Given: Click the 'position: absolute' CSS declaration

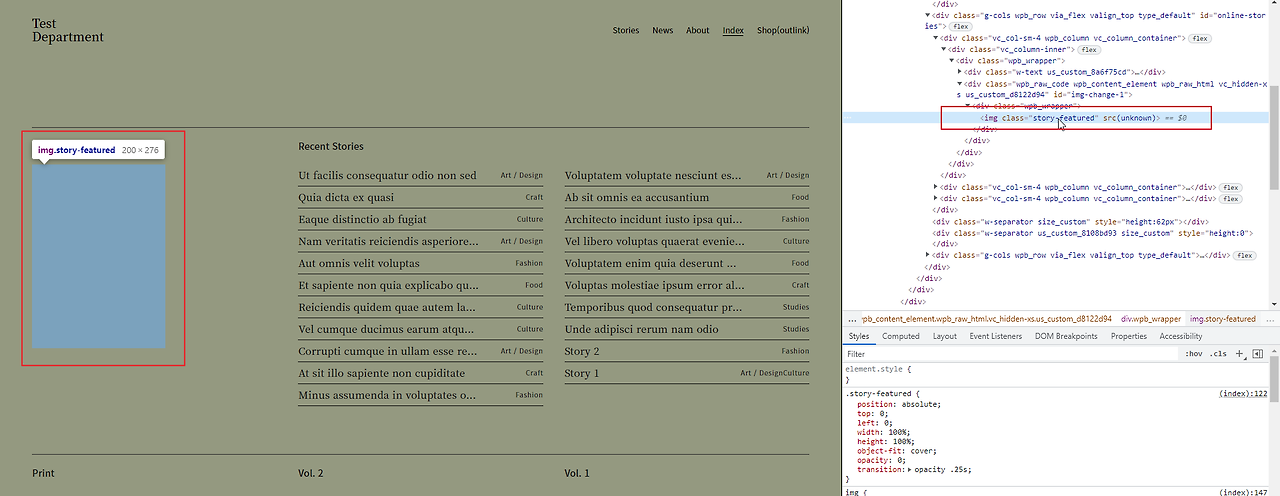Looking at the screenshot, I should (899, 404).
